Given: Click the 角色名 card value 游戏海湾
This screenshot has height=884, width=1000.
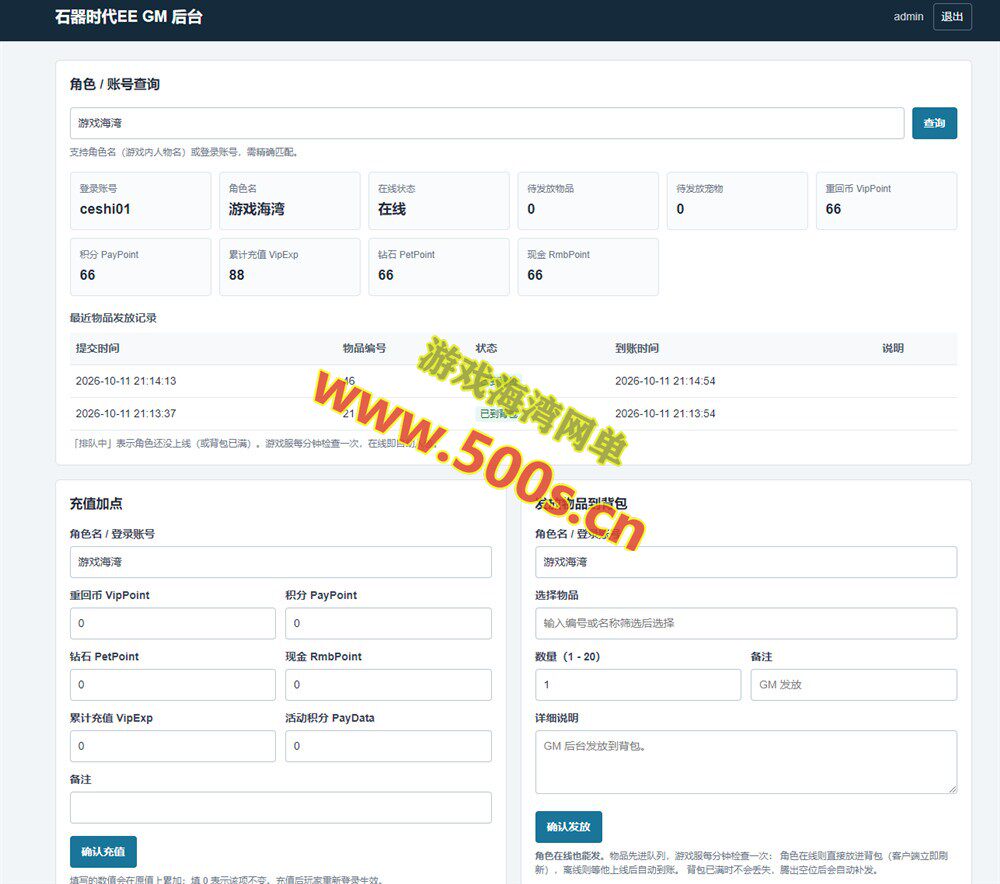Looking at the screenshot, I should click(256, 209).
